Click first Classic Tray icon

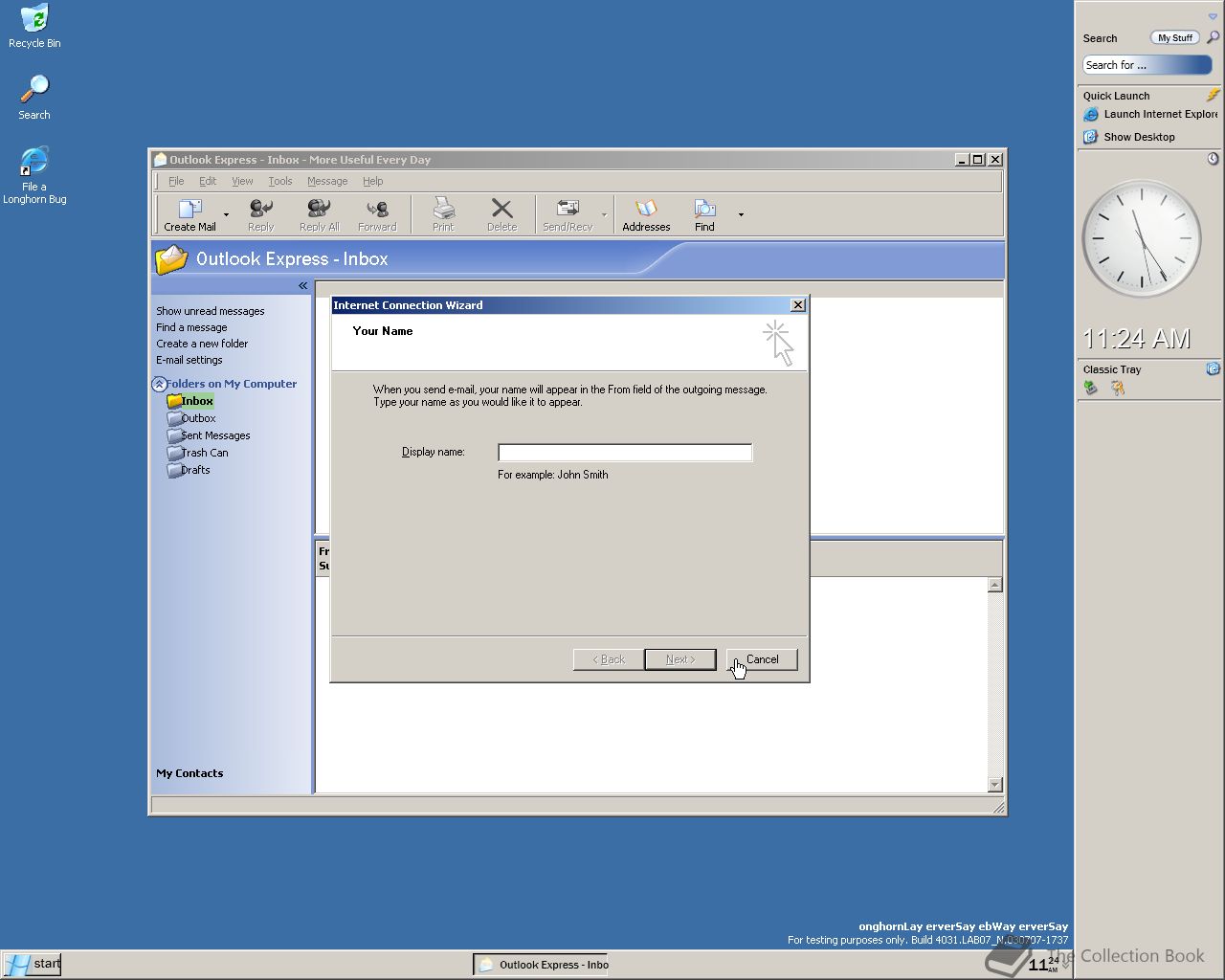pyautogui.click(x=1090, y=388)
